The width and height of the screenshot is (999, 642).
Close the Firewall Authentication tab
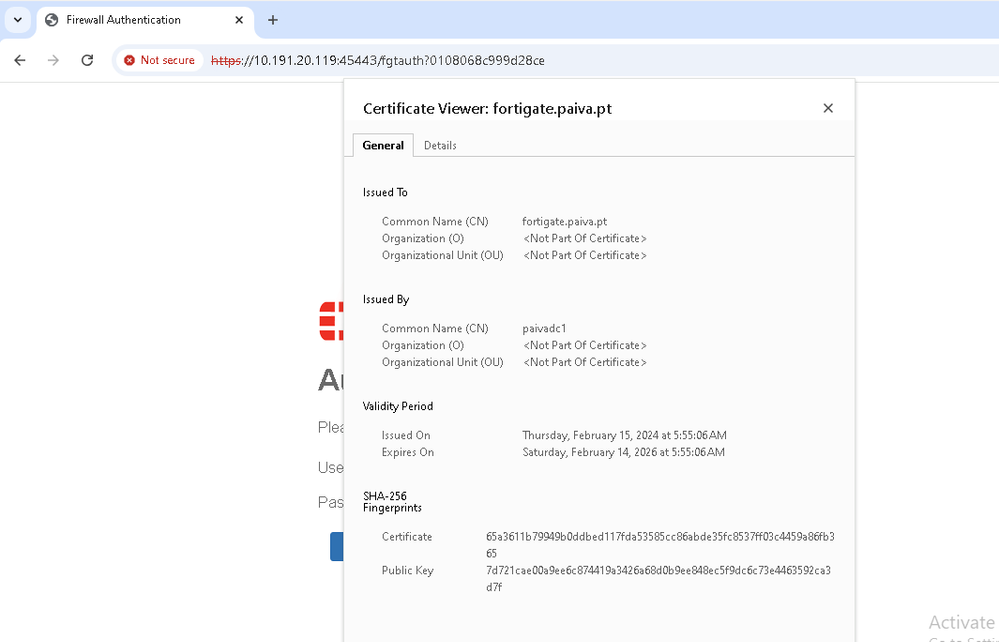pos(239,20)
